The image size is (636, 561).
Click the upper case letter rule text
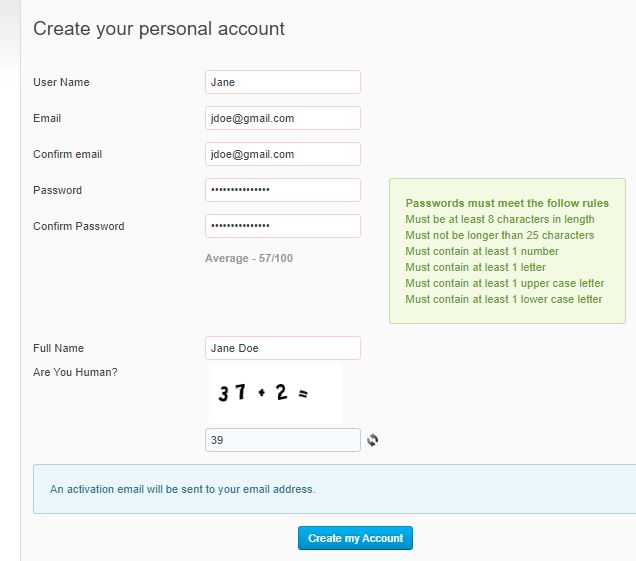tap(504, 283)
